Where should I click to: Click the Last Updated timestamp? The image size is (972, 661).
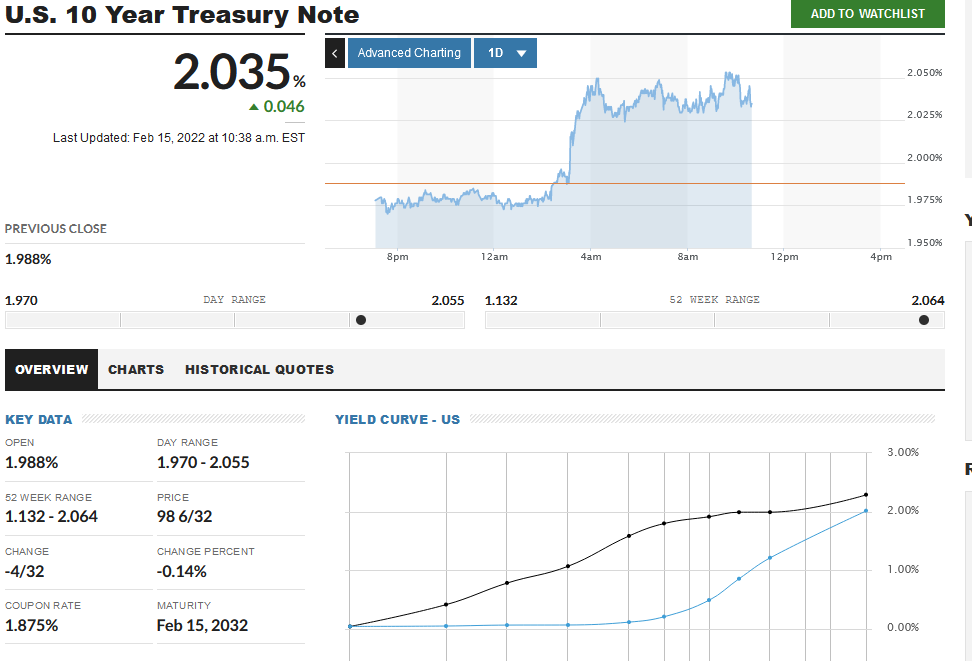(x=179, y=138)
